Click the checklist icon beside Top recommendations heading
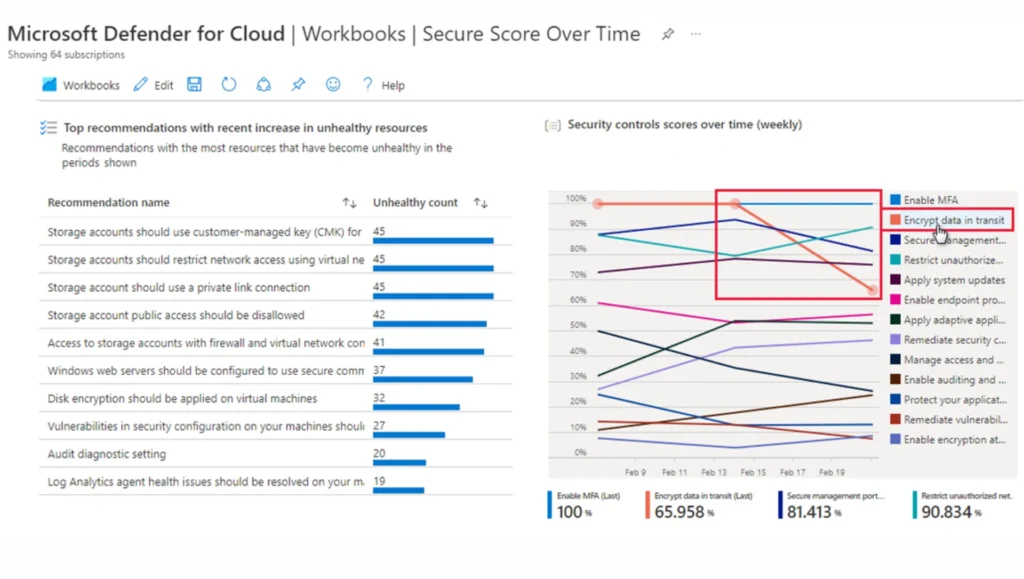Screen dimensions: 1024x579 [x=48, y=128]
